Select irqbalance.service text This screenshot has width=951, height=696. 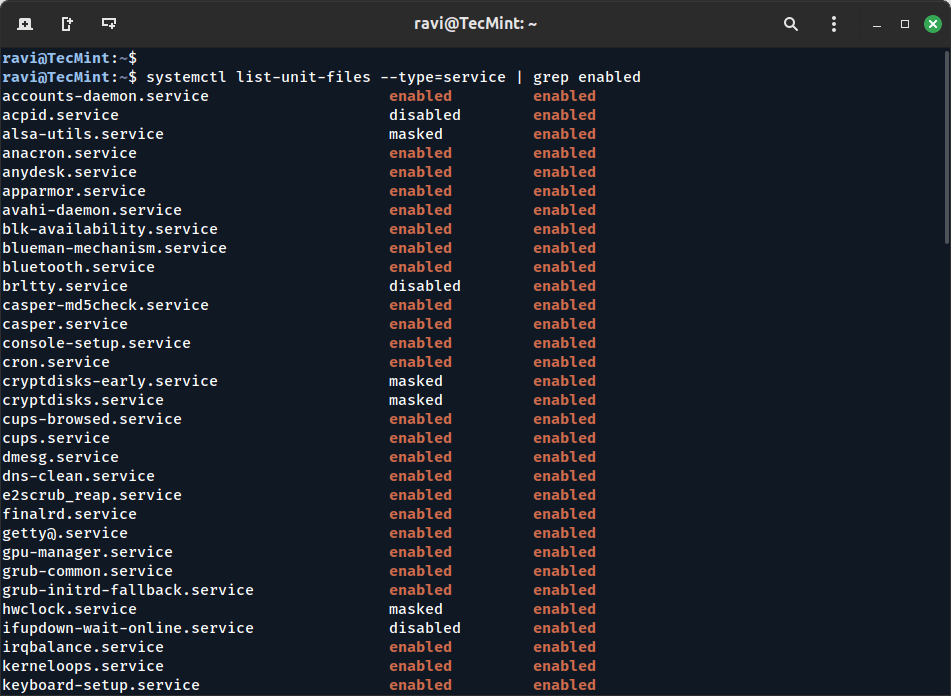83,647
